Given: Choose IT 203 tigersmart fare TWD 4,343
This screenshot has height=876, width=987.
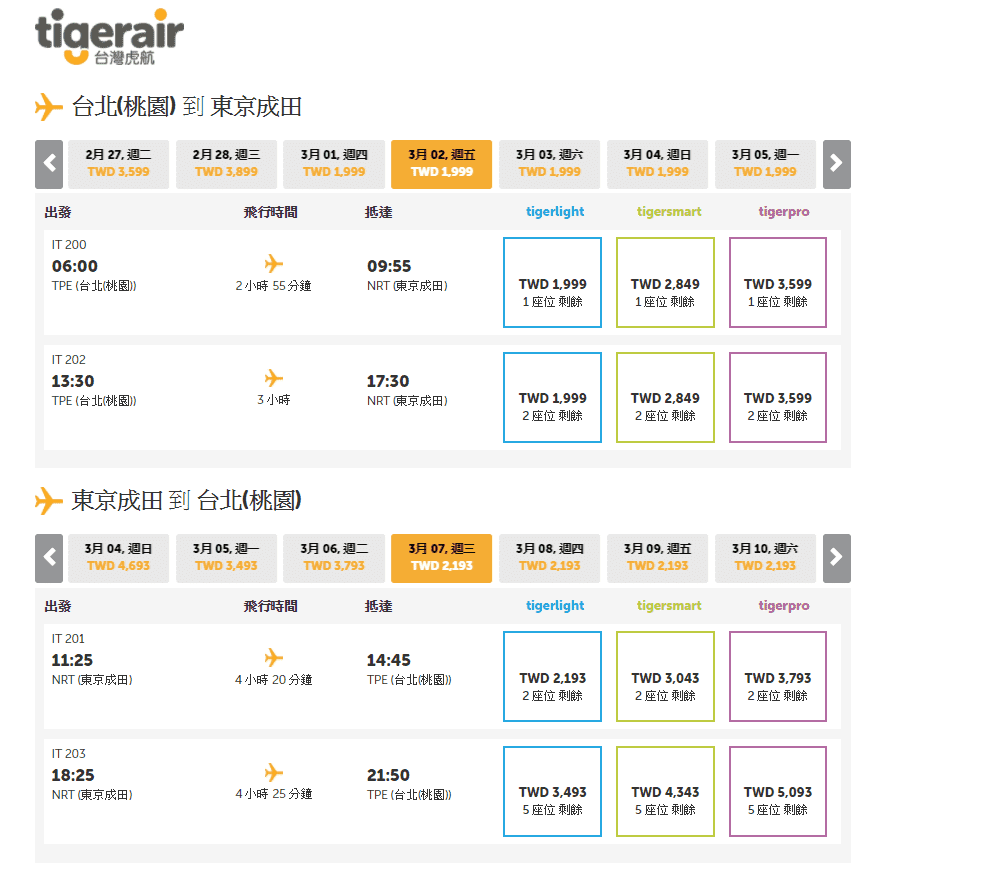Looking at the screenshot, I should point(665,791).
